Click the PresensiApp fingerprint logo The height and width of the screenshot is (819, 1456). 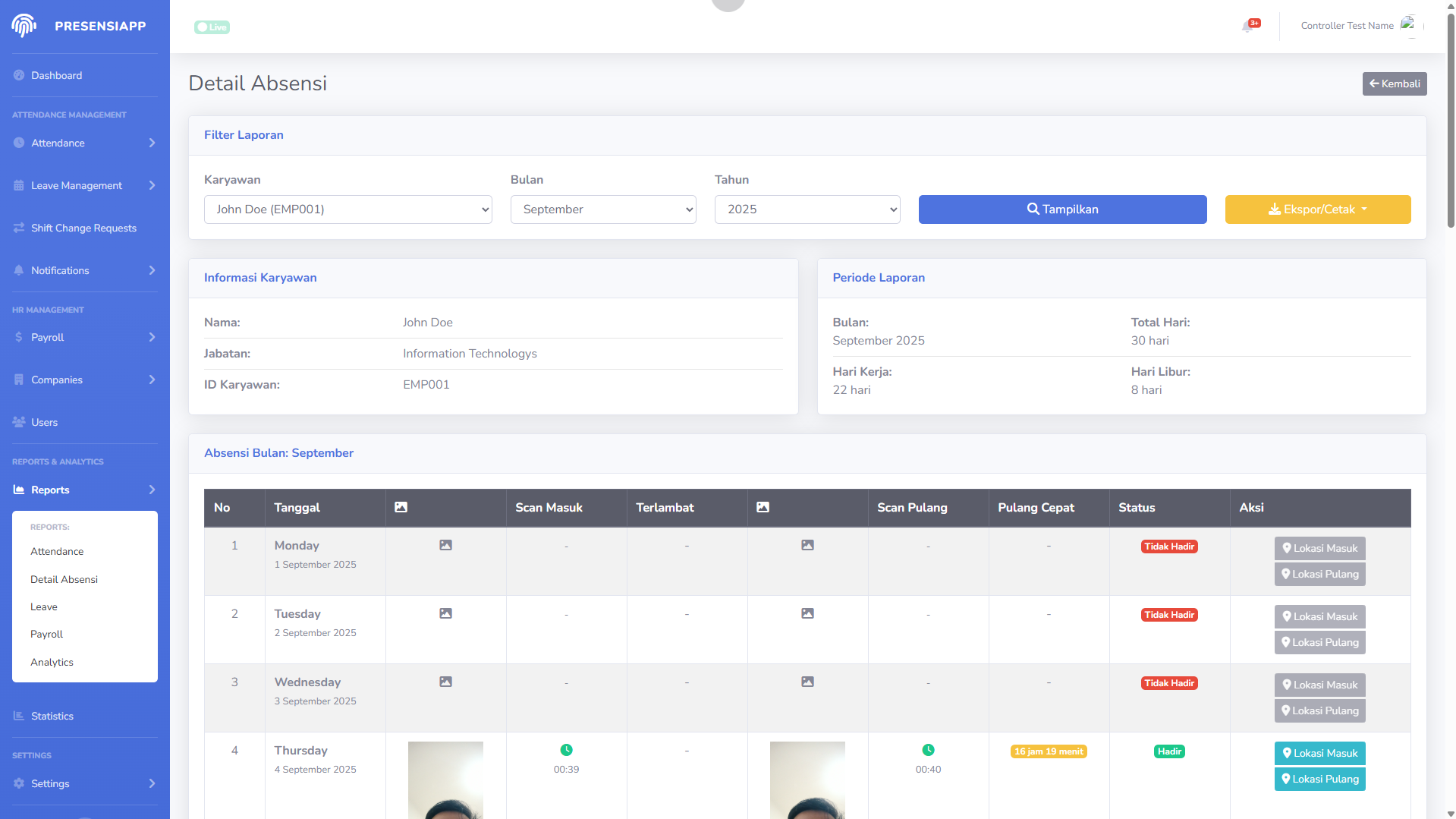click(24, 26)
